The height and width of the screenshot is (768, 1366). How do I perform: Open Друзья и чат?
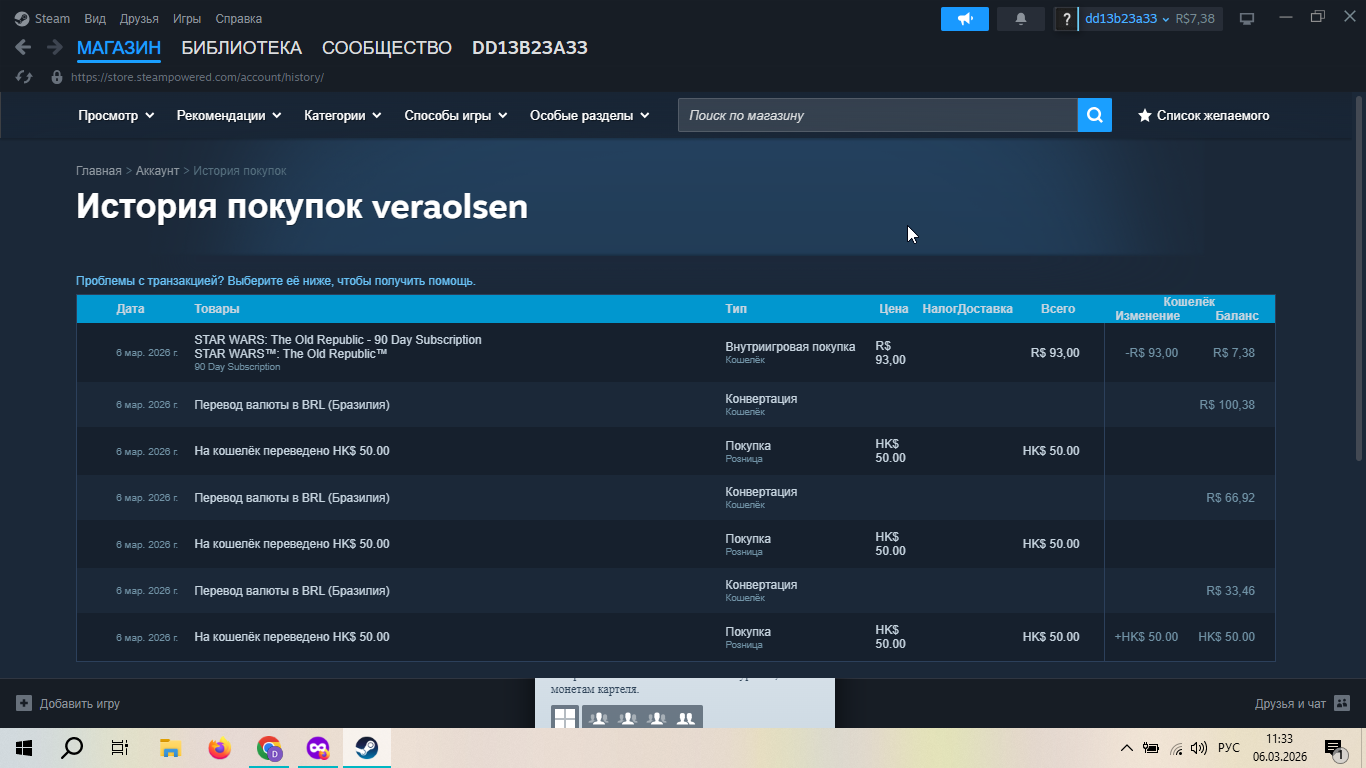point(1290,704)
